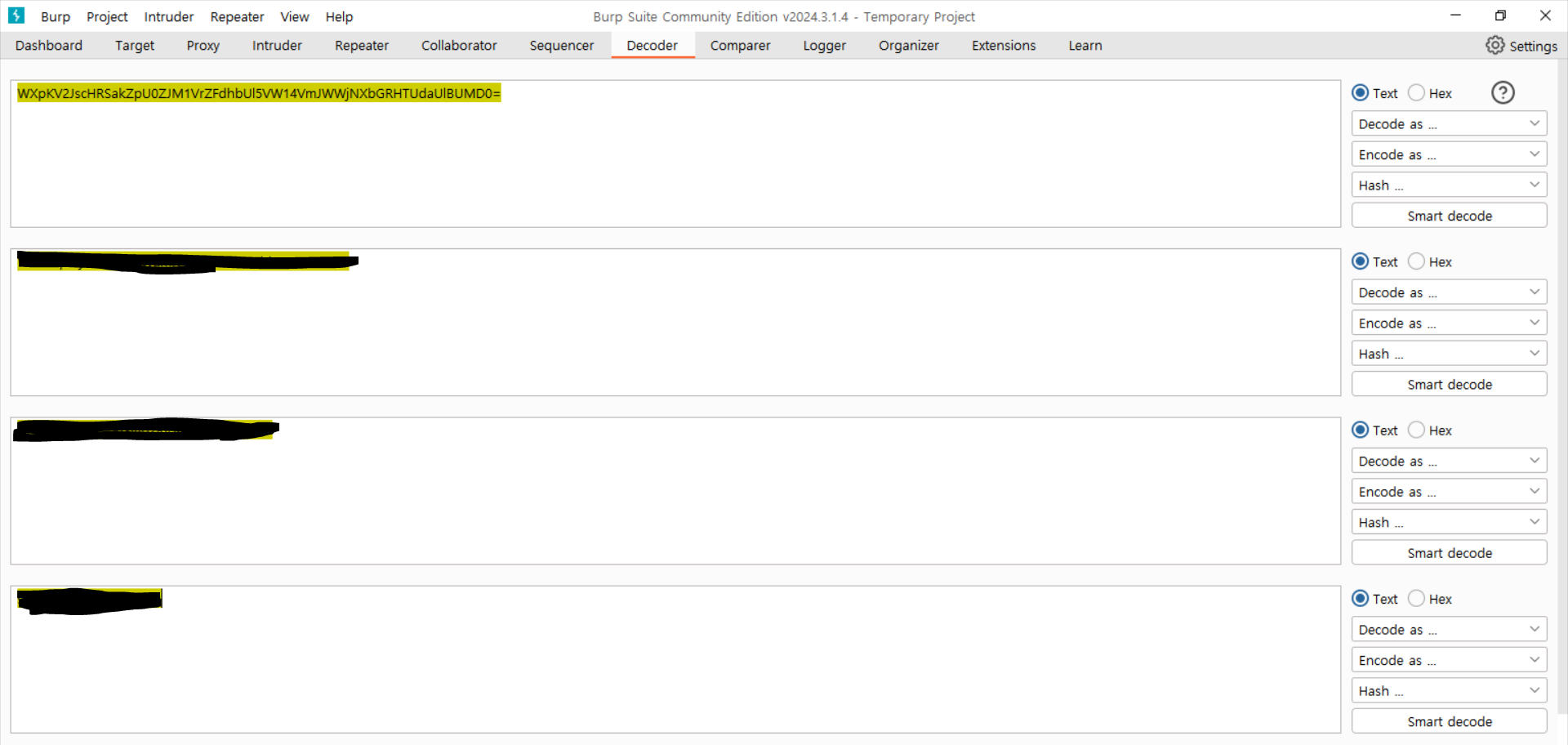Open first panel's Decode as dropdown
The height and width of the screenshot is (745, 1568).
click(1449, 124)
